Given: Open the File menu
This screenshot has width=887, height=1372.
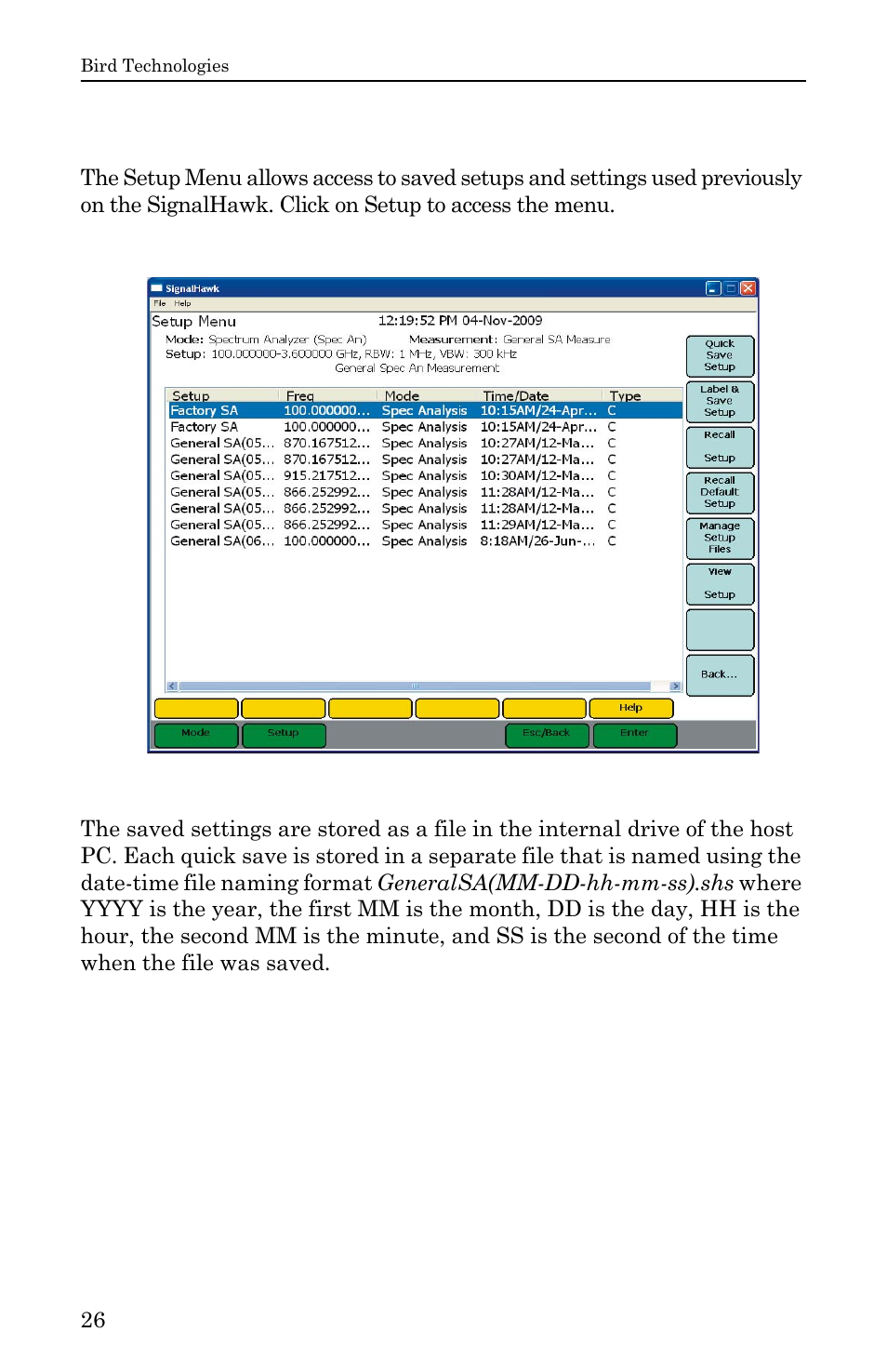Looking at the screenshot, I should point(159,303).
